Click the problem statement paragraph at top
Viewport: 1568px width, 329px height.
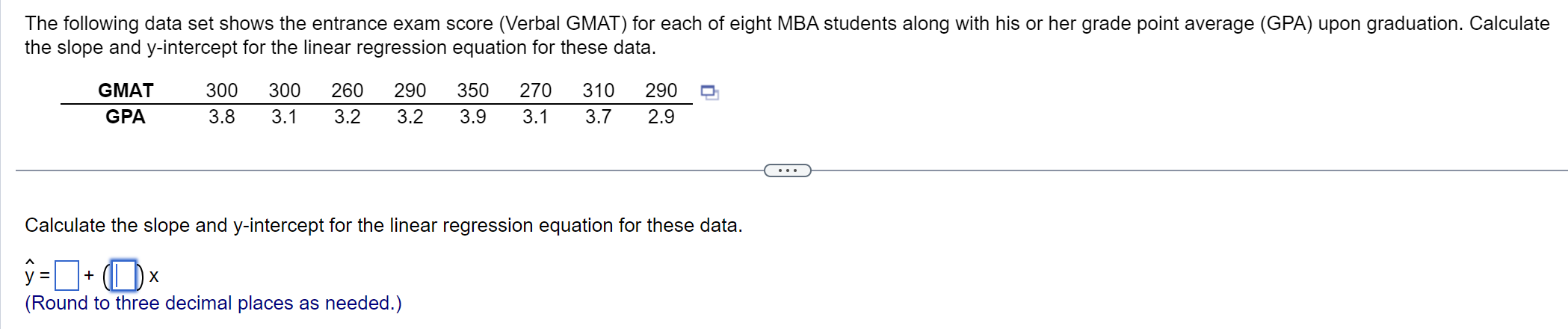pos(787,35)
